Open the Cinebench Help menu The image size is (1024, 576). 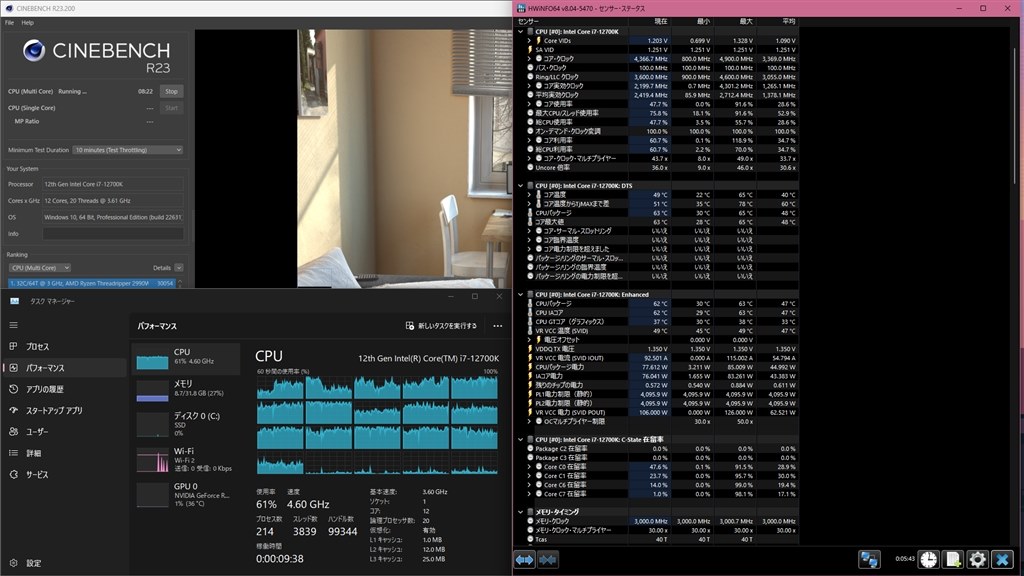coord(27,23)
